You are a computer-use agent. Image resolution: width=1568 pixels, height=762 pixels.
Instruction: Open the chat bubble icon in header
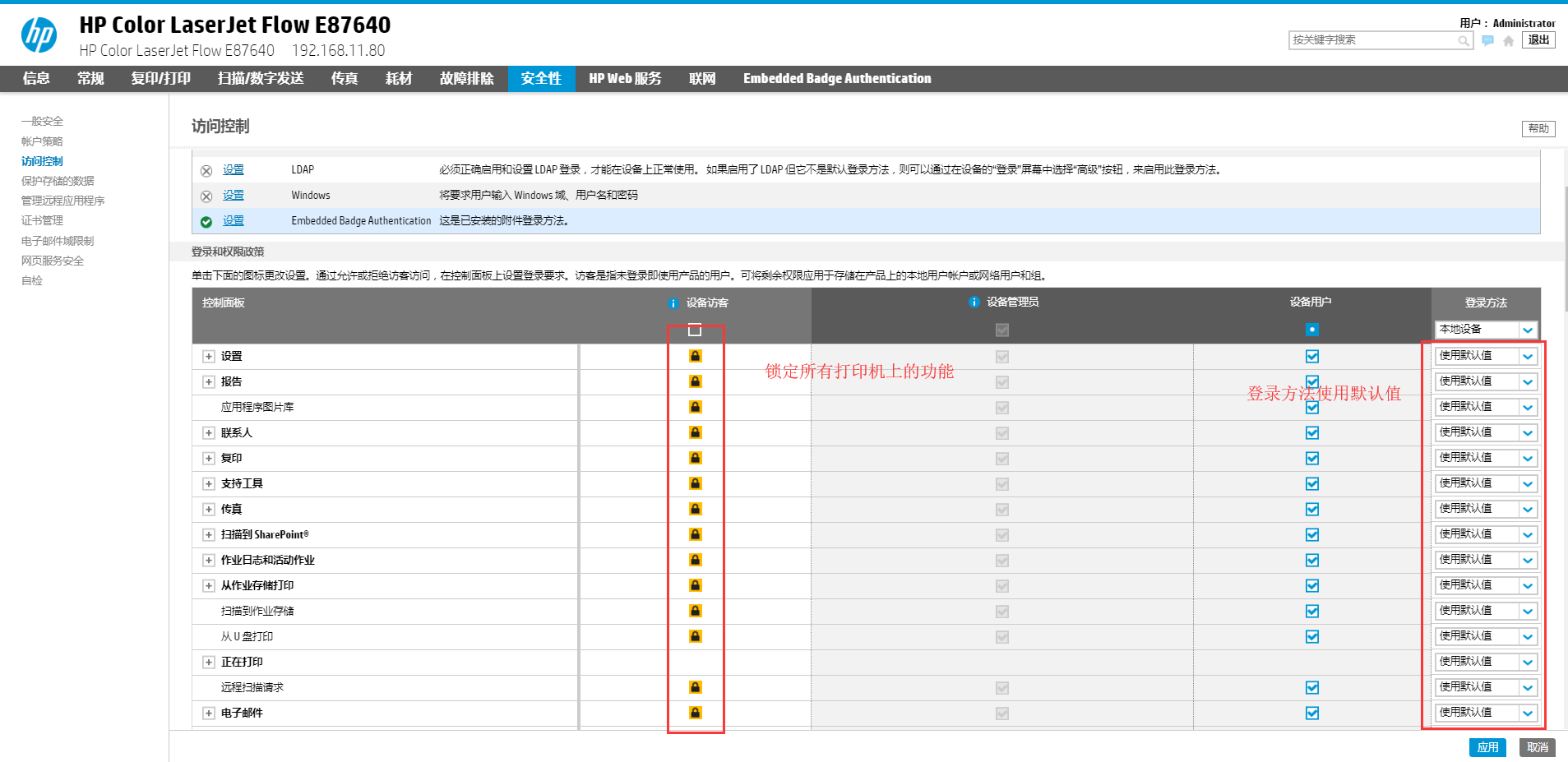pos(1487,40)
